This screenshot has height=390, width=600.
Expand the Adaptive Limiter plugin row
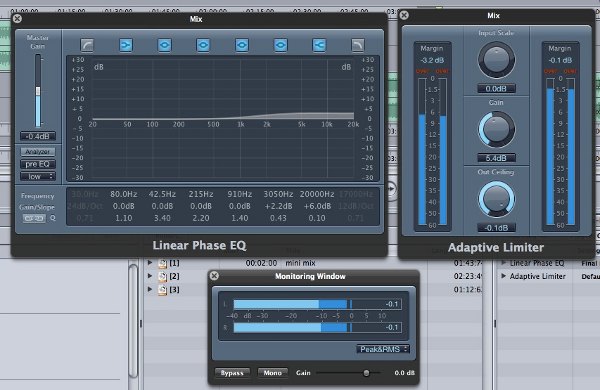pos(504,276)
